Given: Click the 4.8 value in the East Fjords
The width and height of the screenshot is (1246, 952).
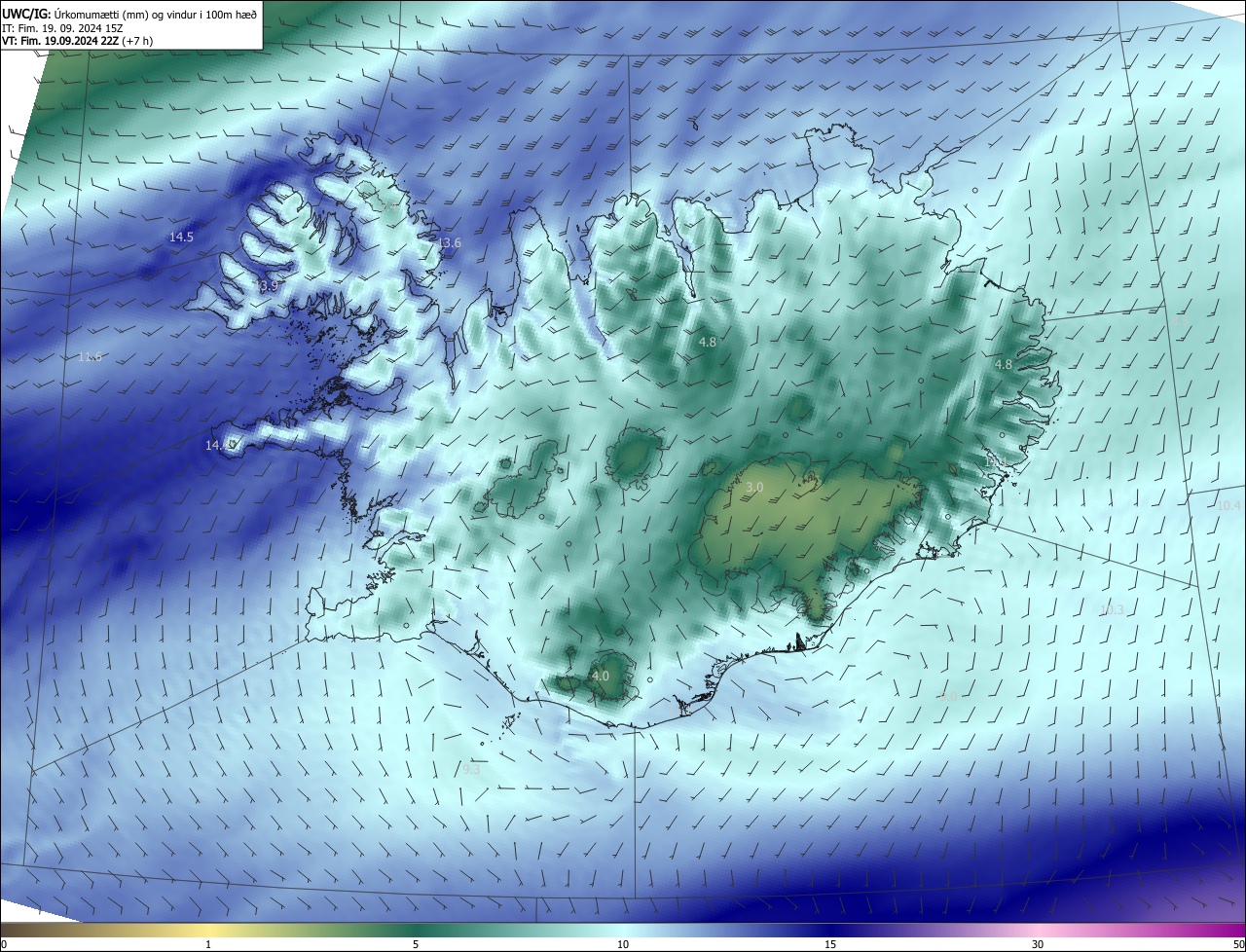Looking at the screenshot, I should 1004,365.
